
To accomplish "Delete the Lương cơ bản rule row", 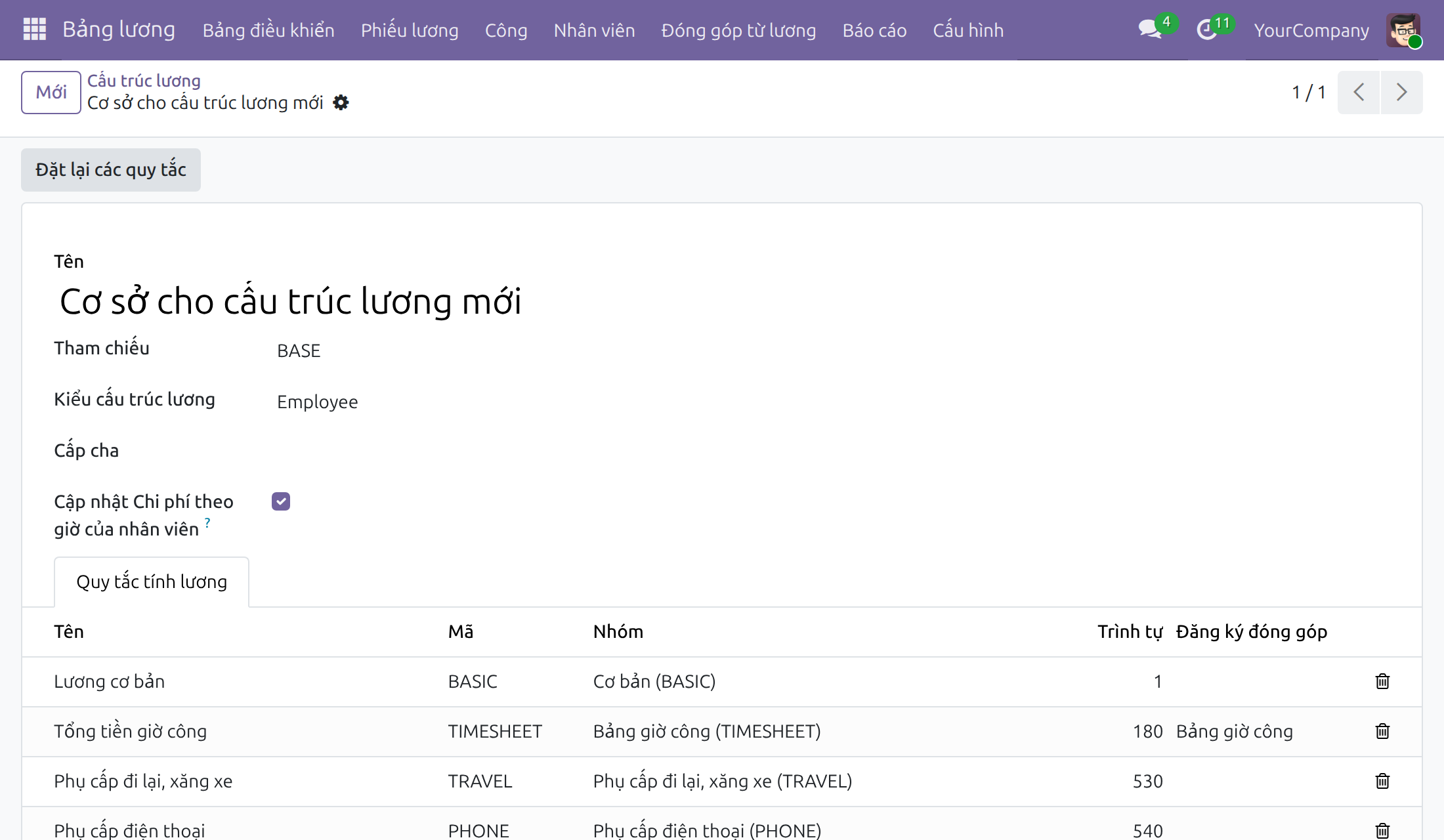I will pyautogui.click(x=1382, y=681).
